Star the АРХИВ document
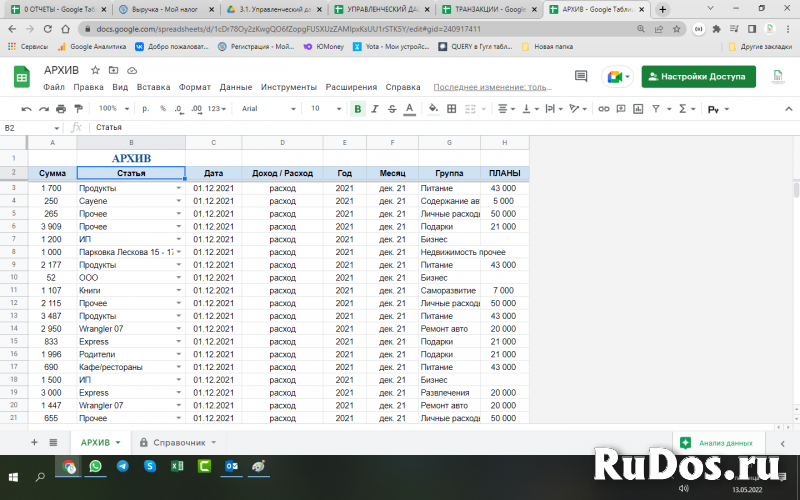Screen dimensions: 800x500 pyautogui.click(x=95, y=71)
